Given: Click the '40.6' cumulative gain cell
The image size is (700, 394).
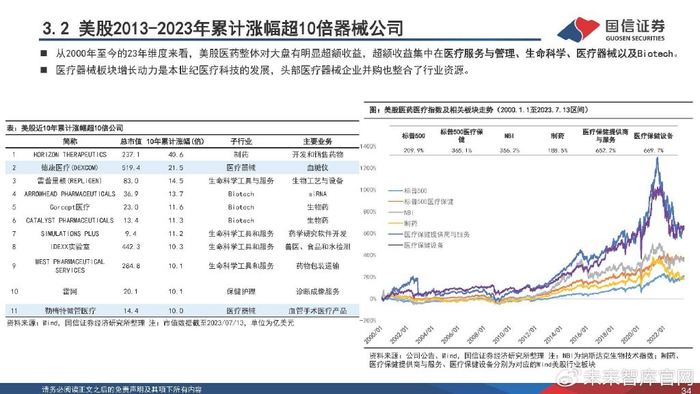Looking at the screenshot, I should coord(175,154).
